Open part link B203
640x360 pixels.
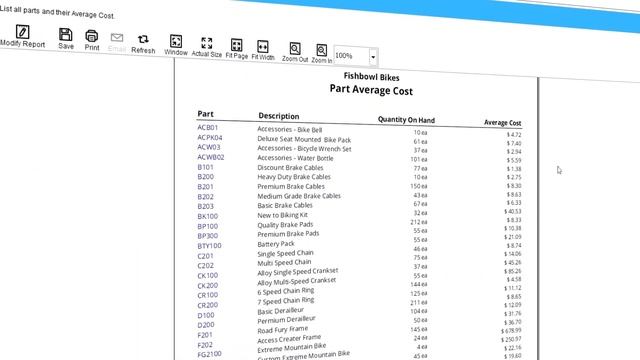[x=205, y=206]
